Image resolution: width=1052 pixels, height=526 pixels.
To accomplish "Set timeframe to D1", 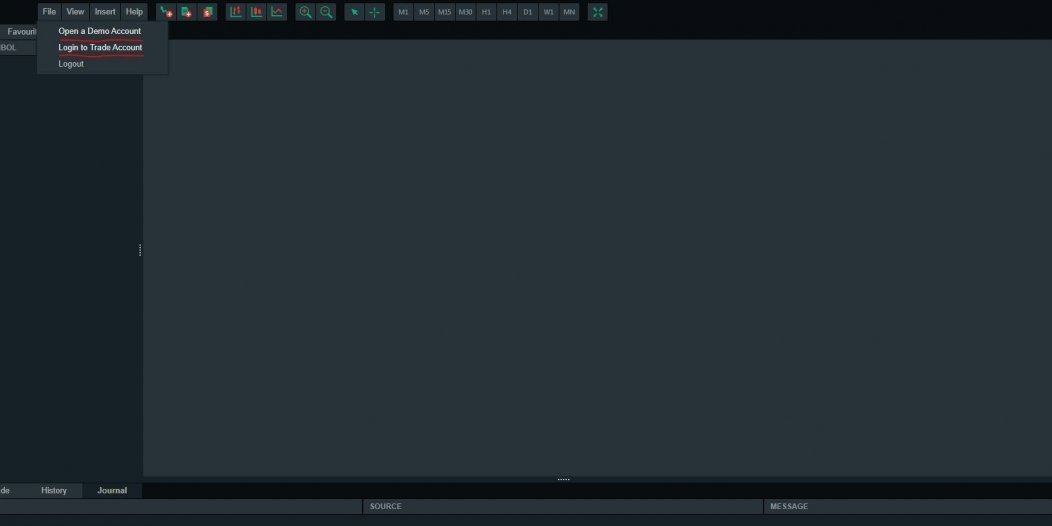I will coord(528,12).
